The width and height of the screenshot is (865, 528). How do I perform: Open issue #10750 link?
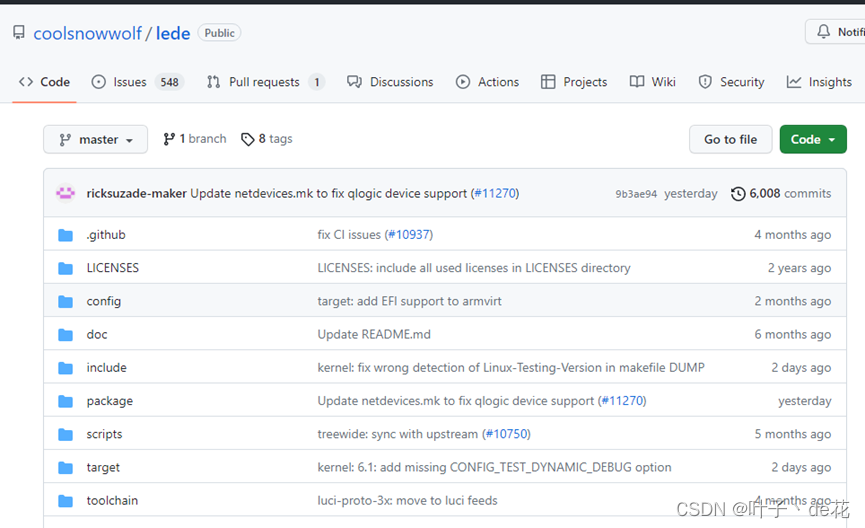pyautogui.click(x=506, y=434)
